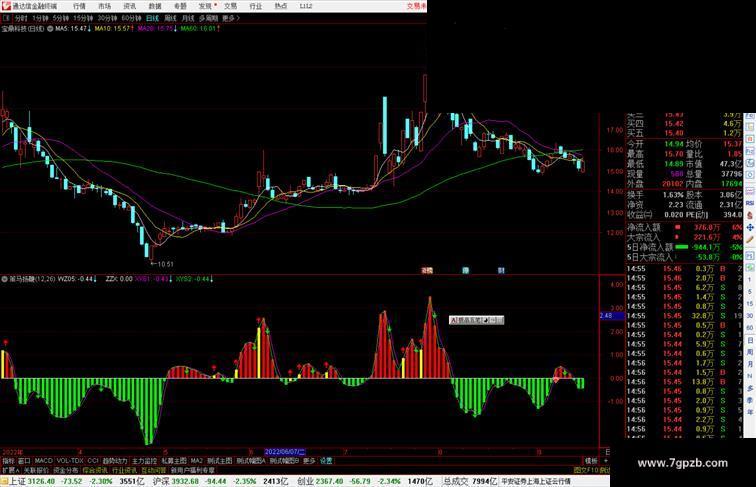This screenshot has width=756, height=487.
Task: Open the 模板 template button
Action: [x=591, y=461]
